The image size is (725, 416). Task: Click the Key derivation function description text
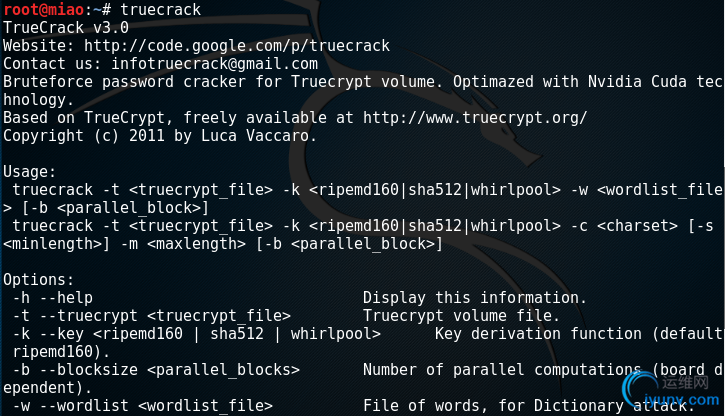538,334
